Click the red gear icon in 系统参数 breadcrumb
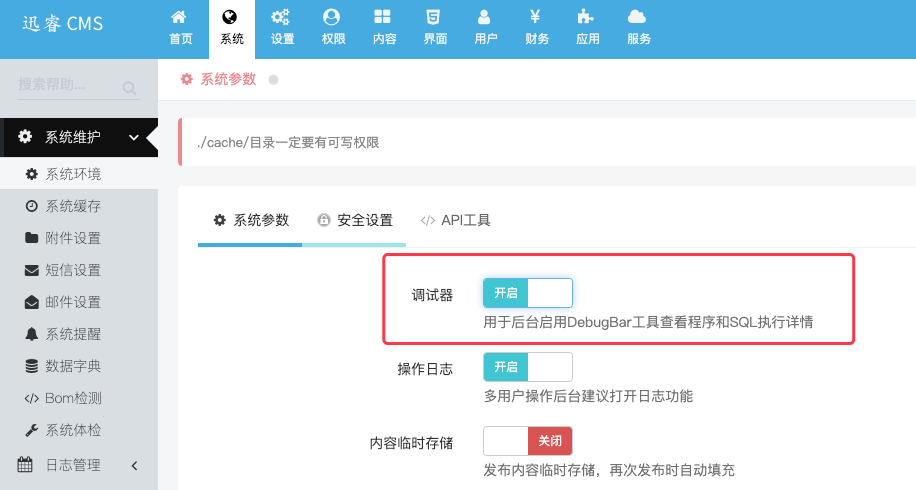Image resolution: width=916 pixels, height=490 pixels. [x=186, y=79]
